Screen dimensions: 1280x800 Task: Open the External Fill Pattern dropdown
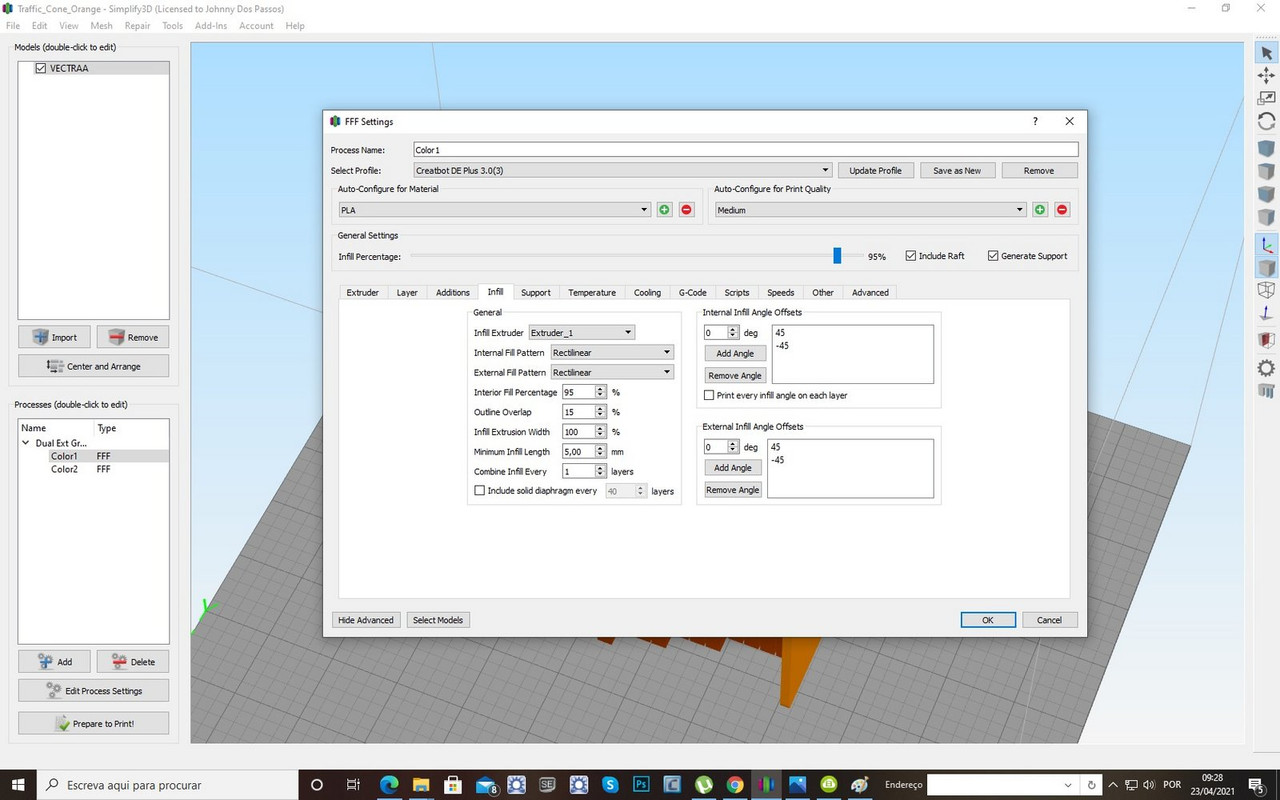[x=612, y=372]
